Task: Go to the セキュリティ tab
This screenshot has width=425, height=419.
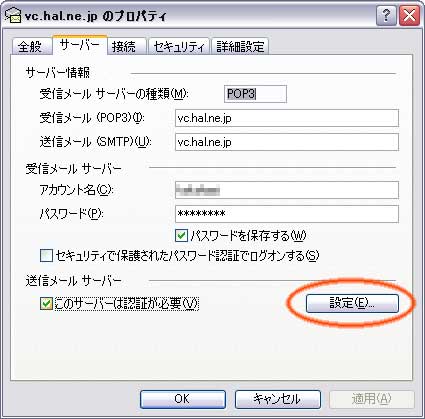Action: (179, 46)
